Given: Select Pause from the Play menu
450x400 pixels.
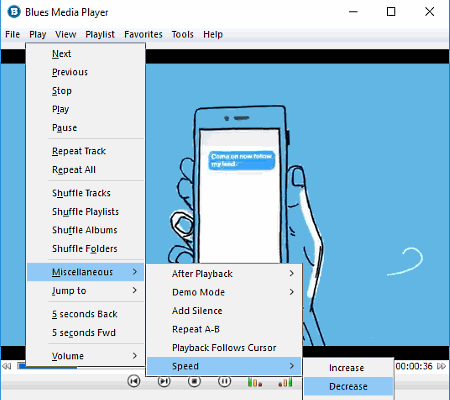Looking at the screenshot, I should click(x=85, y=128).
